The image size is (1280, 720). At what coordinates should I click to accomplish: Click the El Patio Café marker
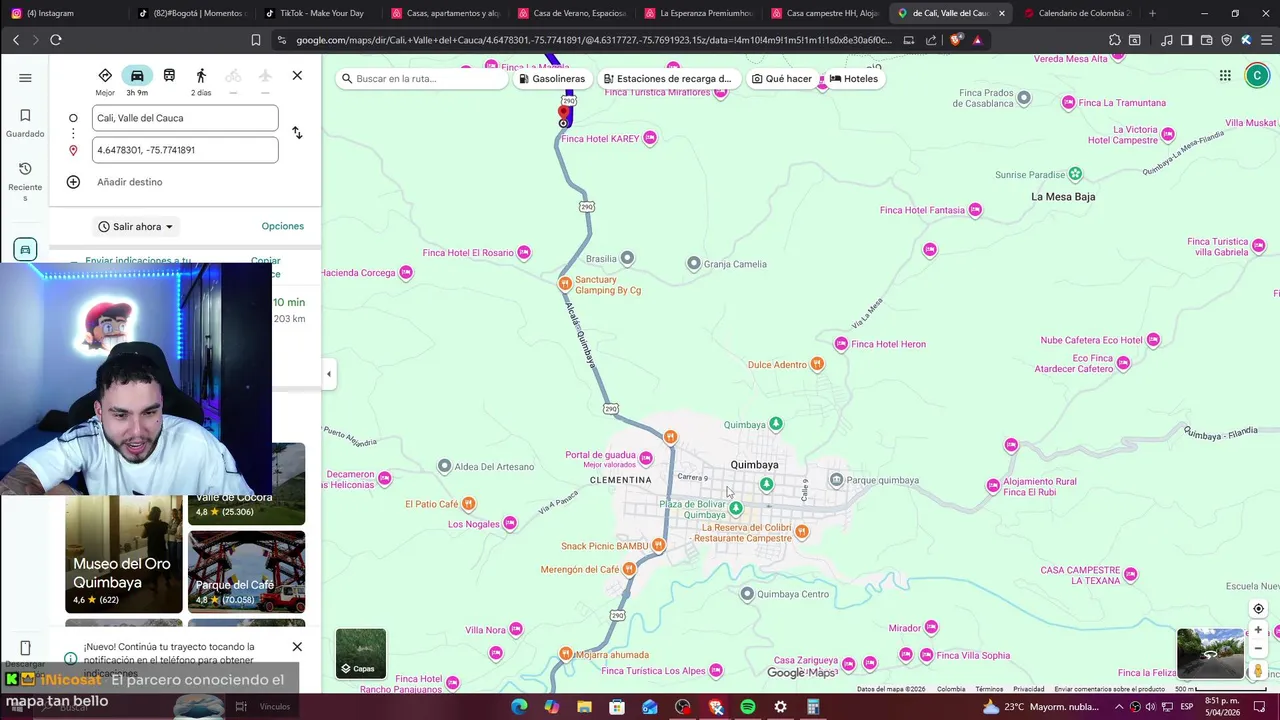click(468, 504)
